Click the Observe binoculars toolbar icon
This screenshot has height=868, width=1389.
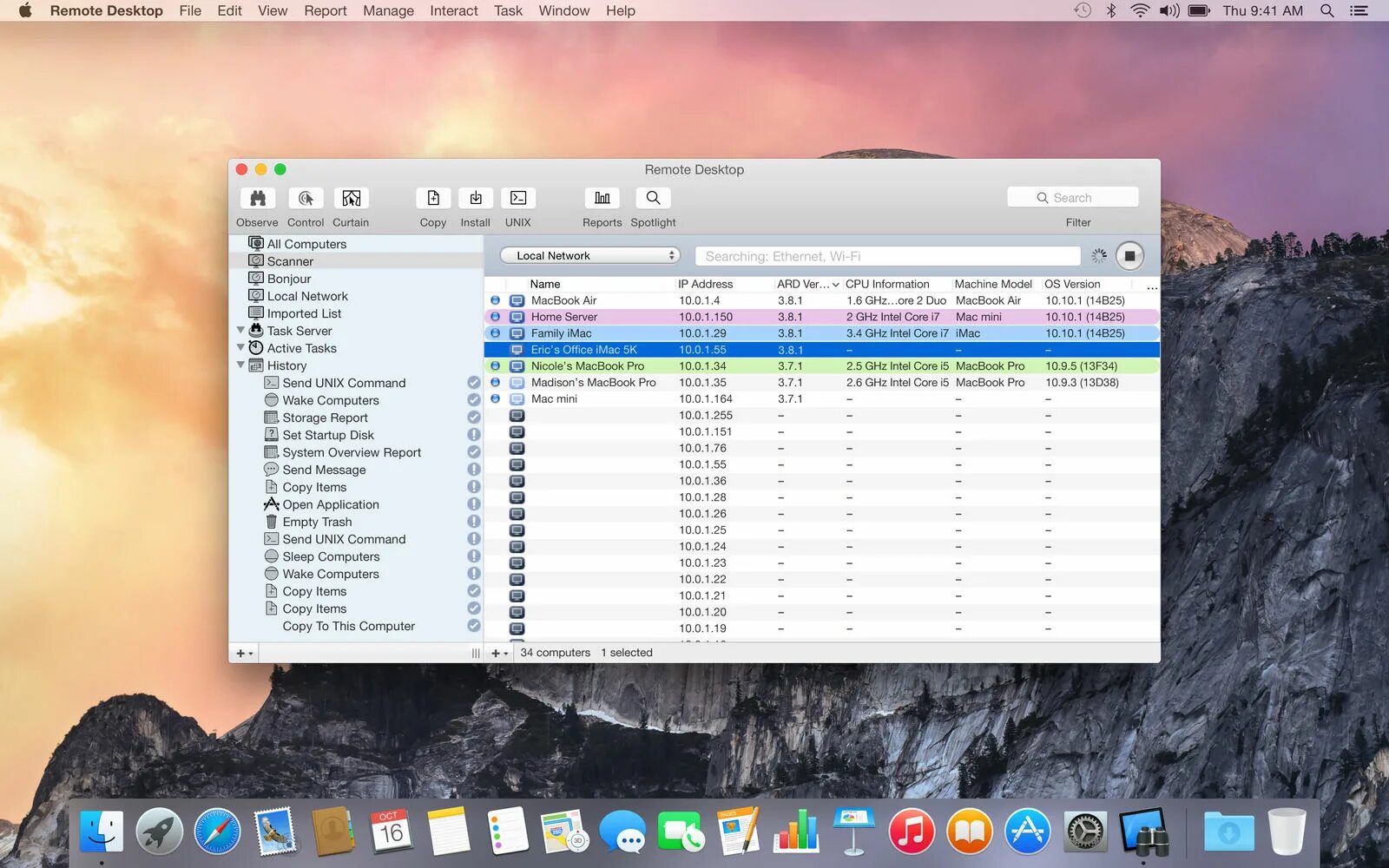[258, 198]
